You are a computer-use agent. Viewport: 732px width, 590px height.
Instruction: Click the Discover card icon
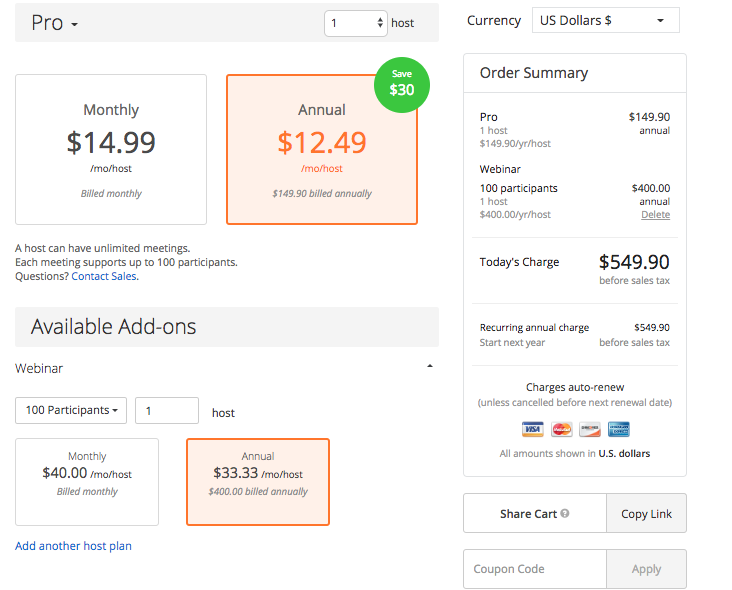click(590, 429)
